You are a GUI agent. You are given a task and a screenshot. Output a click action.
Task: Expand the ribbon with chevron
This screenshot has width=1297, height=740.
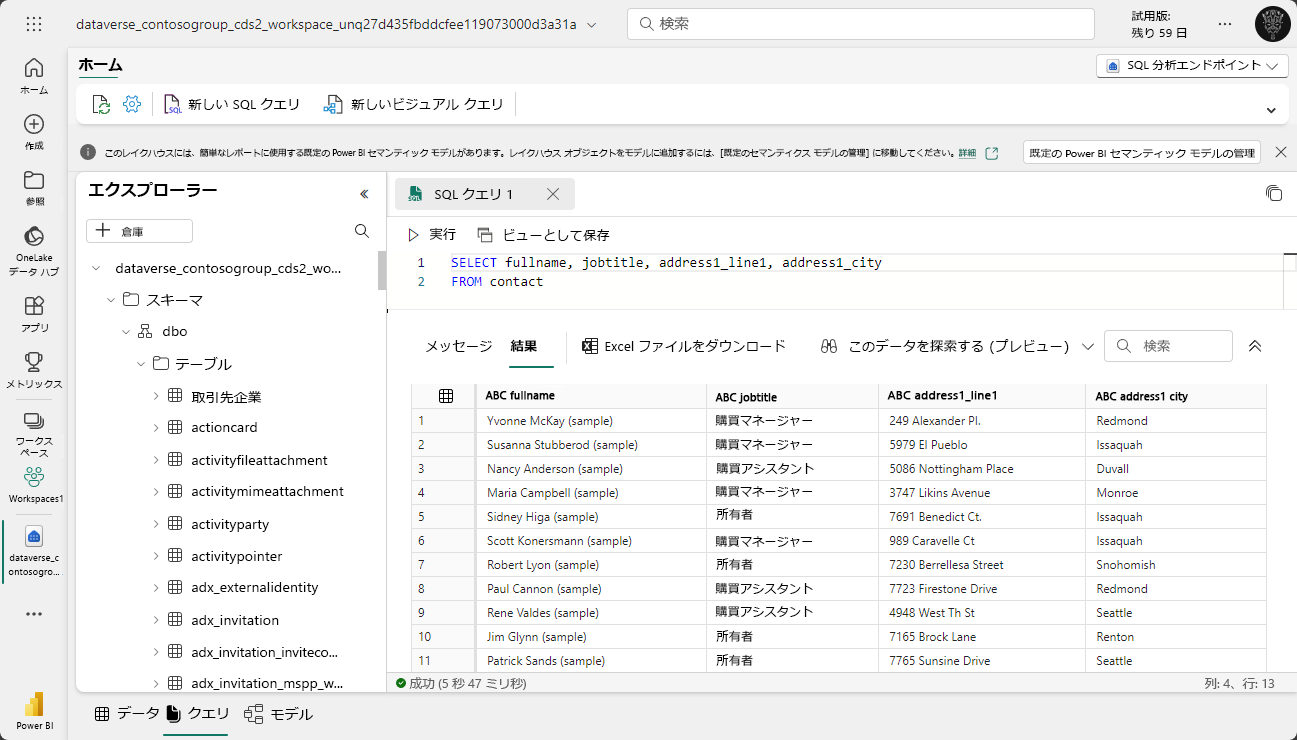coord(1271,110)
